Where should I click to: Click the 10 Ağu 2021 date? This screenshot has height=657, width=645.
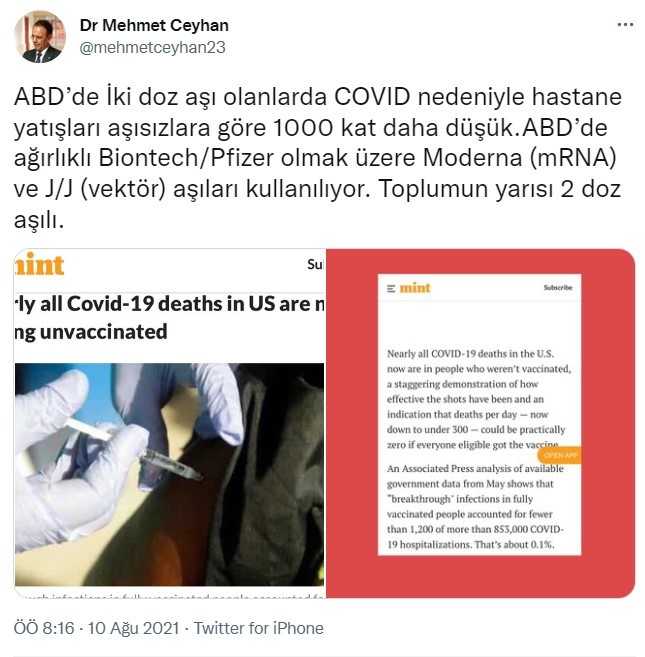(x=133, y=629)
